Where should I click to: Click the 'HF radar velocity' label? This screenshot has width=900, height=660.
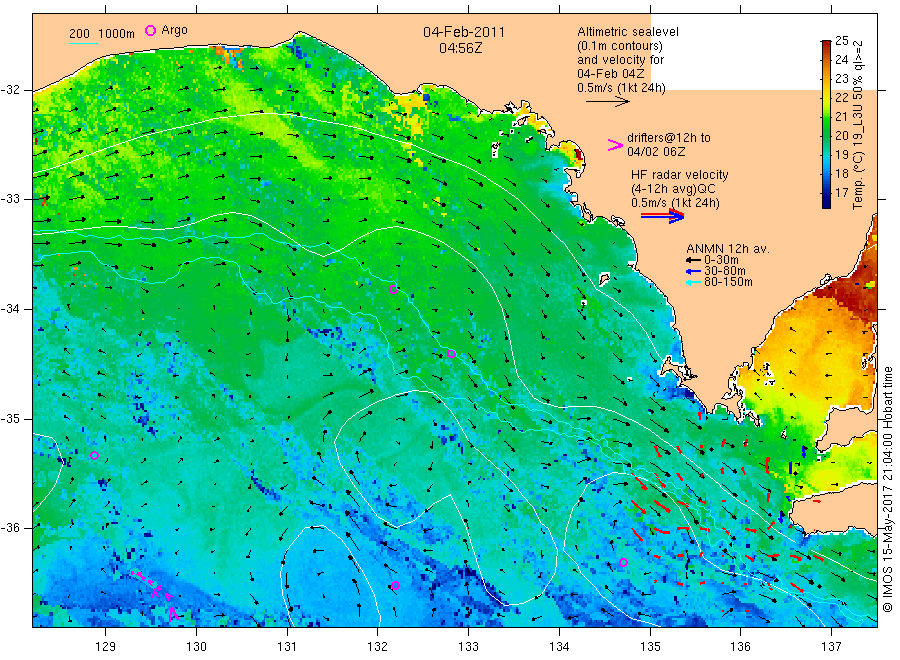tap(680, 174)
